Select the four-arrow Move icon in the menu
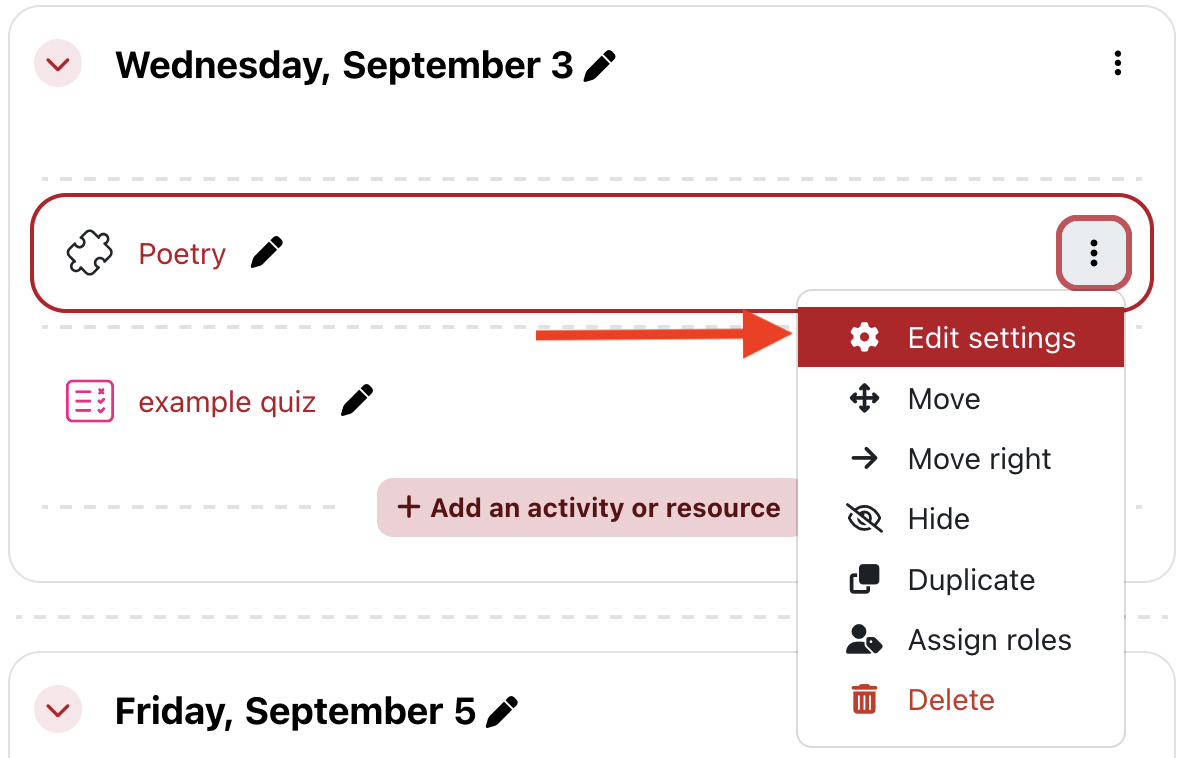The image size is (1184, 758). click(x=866, y=398)
